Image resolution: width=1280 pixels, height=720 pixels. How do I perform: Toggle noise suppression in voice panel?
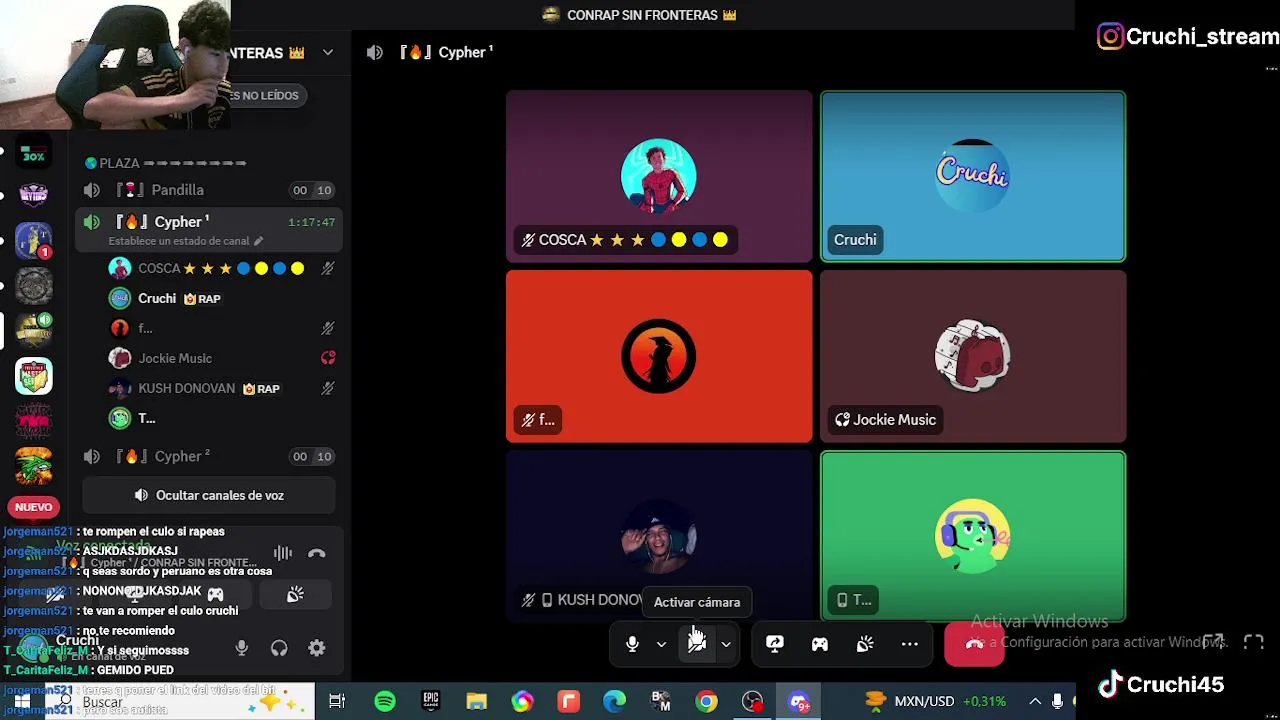tap(283, 553)
